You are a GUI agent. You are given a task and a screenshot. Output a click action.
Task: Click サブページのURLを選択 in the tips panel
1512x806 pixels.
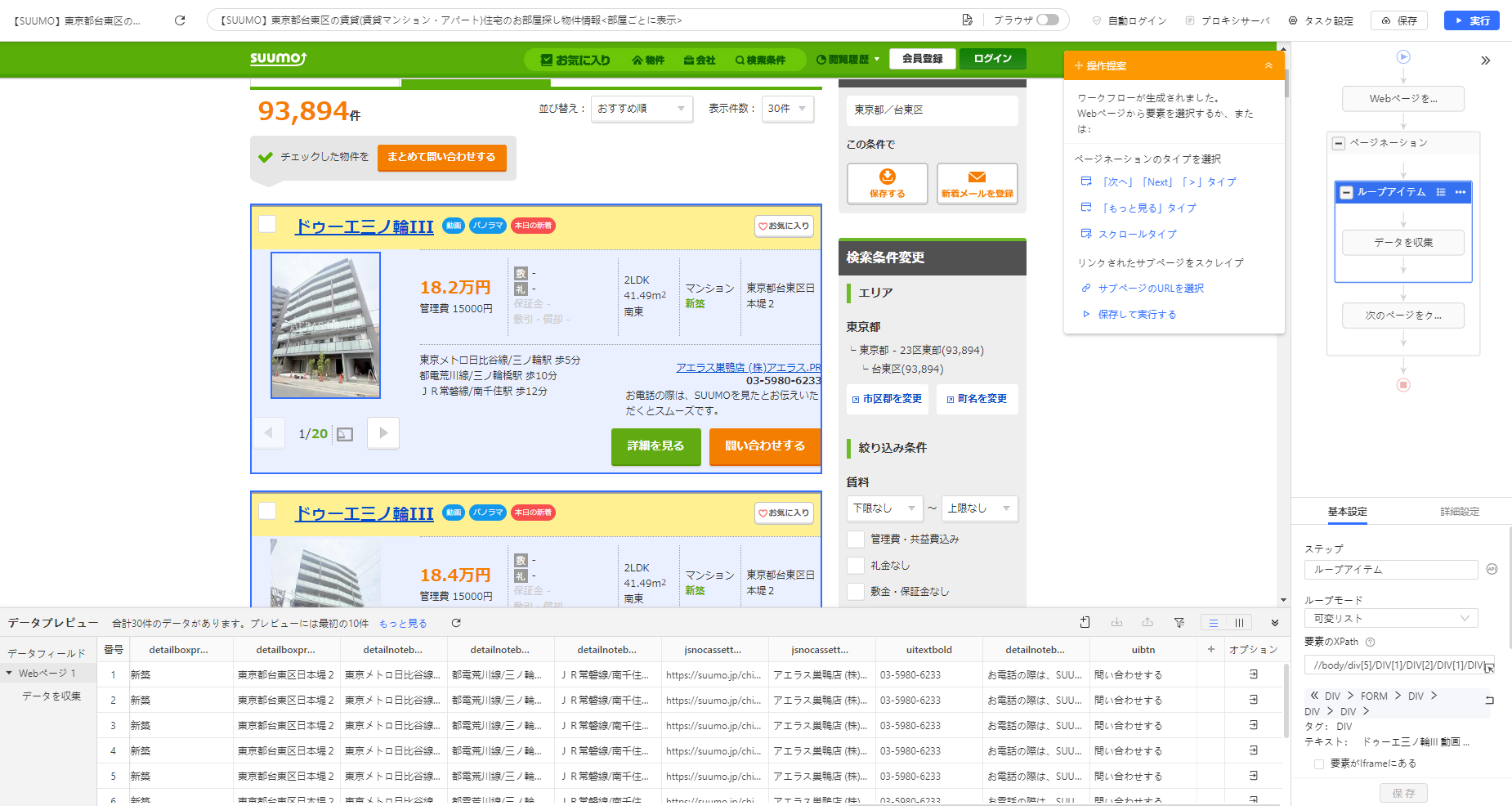coord(1151,289)
